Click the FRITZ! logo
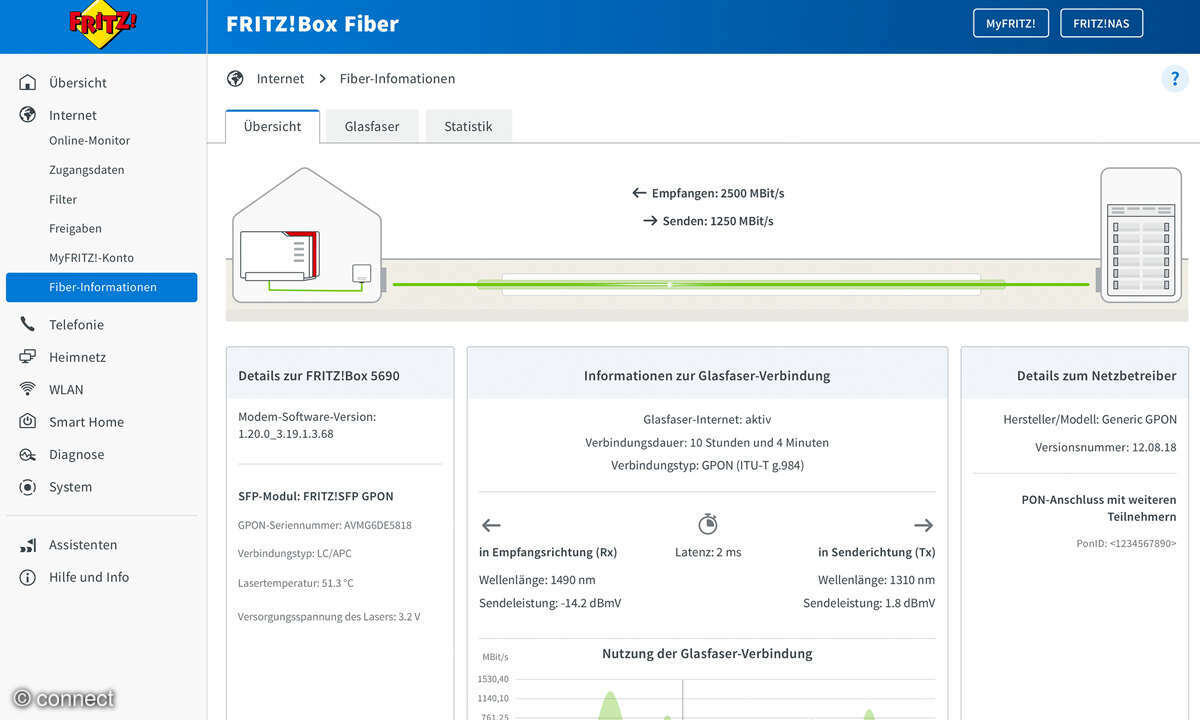Viewport: 1200px width, 720px height. pyautogui.click(x=102, y=27)
